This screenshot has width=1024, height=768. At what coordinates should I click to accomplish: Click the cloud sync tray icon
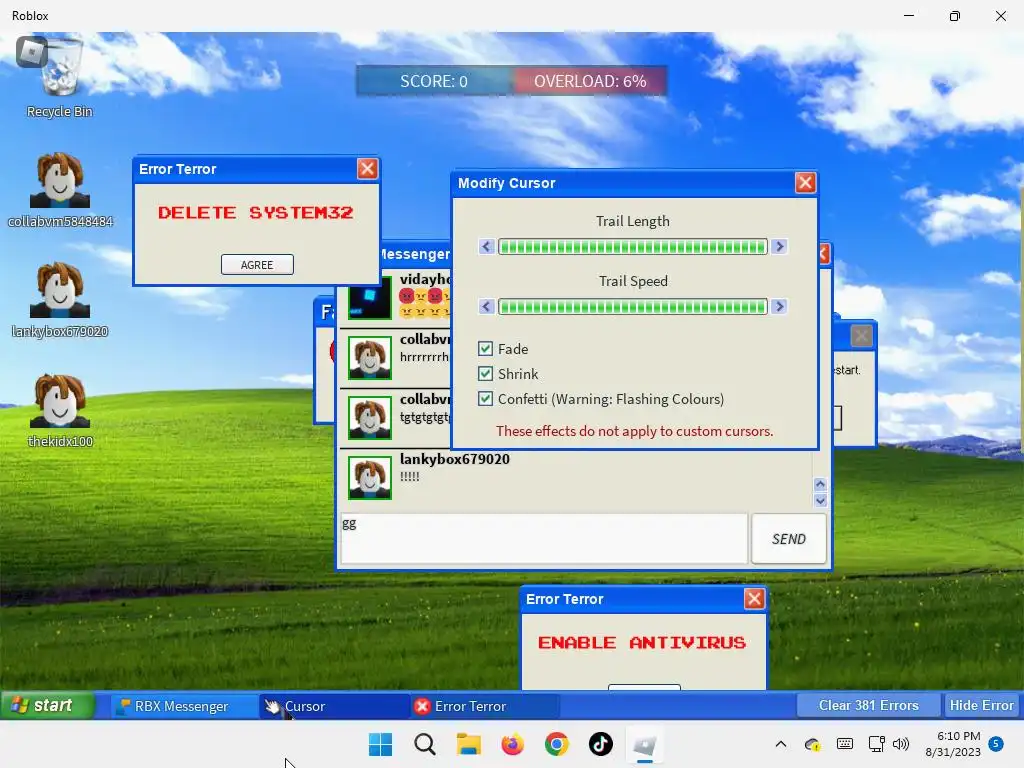tap(812, 744)
